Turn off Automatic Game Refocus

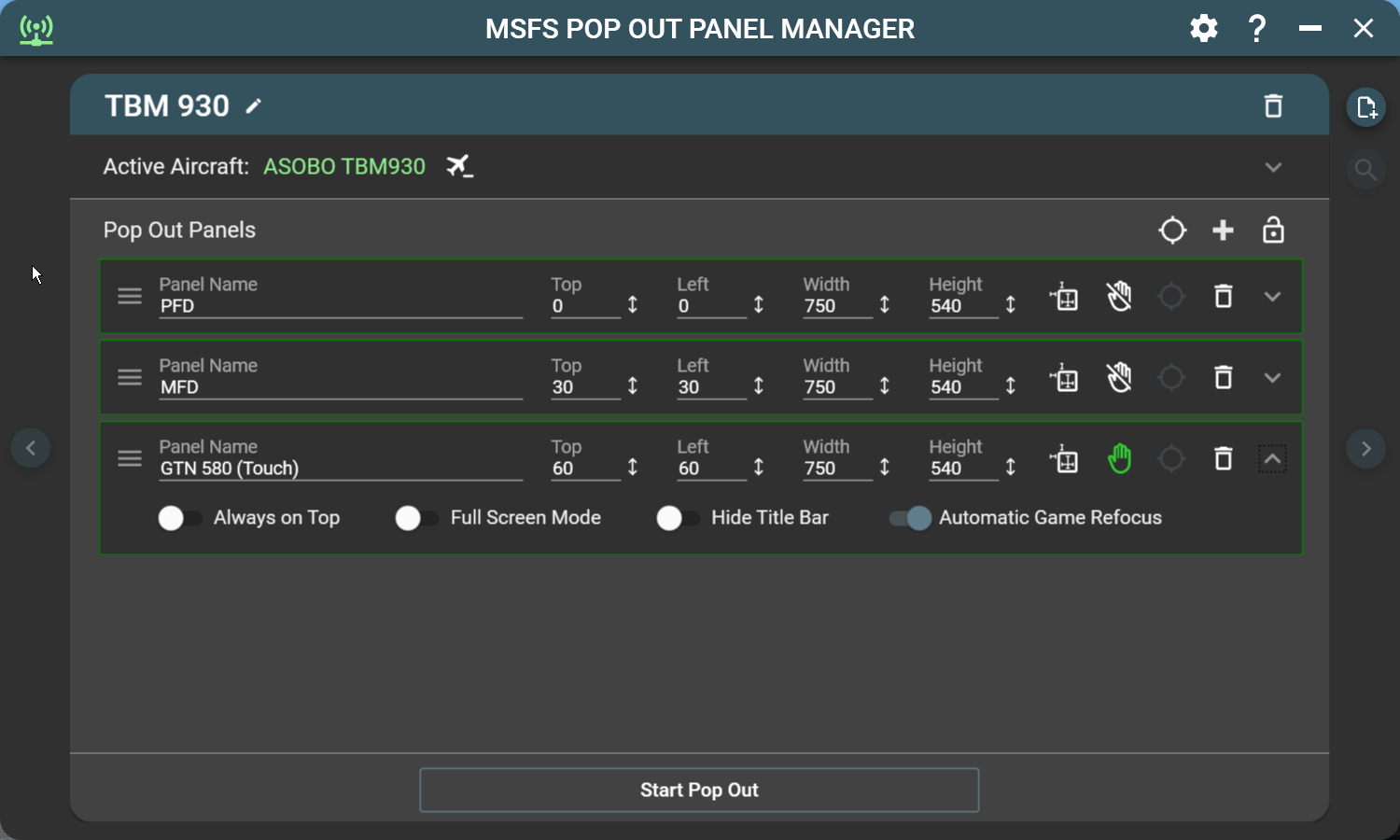[910, 518]
